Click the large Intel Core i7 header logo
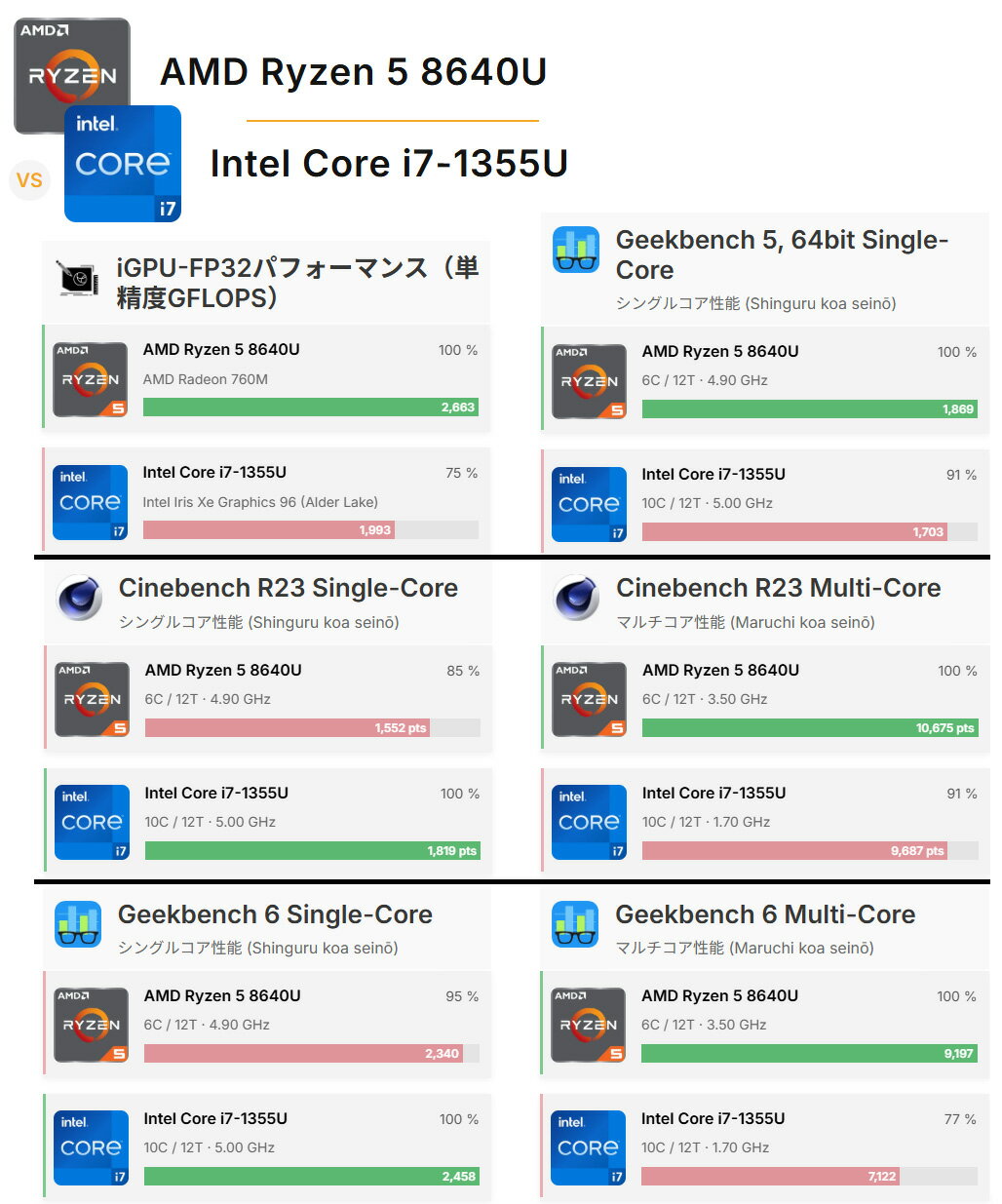The height and width of the screenshot is (1204, 1002). click(123, 164)
